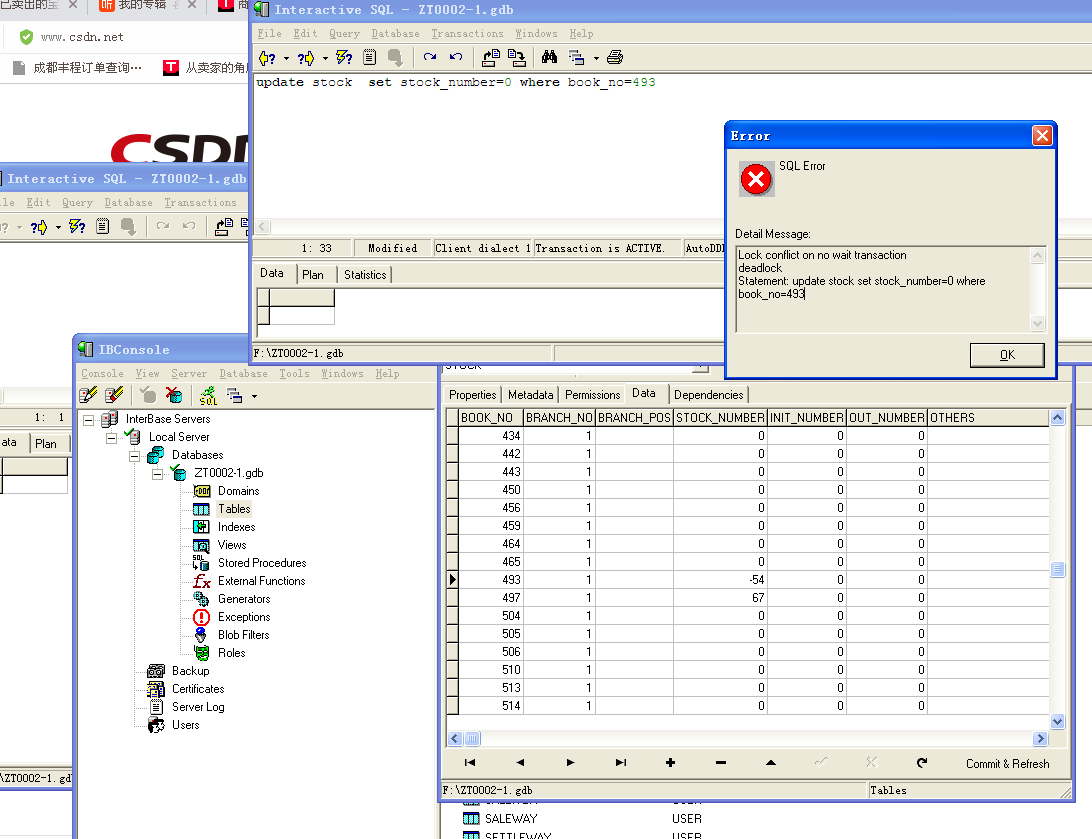1092x839 pixels.
Task: Select Users in IBConsole tree
Action: pos(185,725)
